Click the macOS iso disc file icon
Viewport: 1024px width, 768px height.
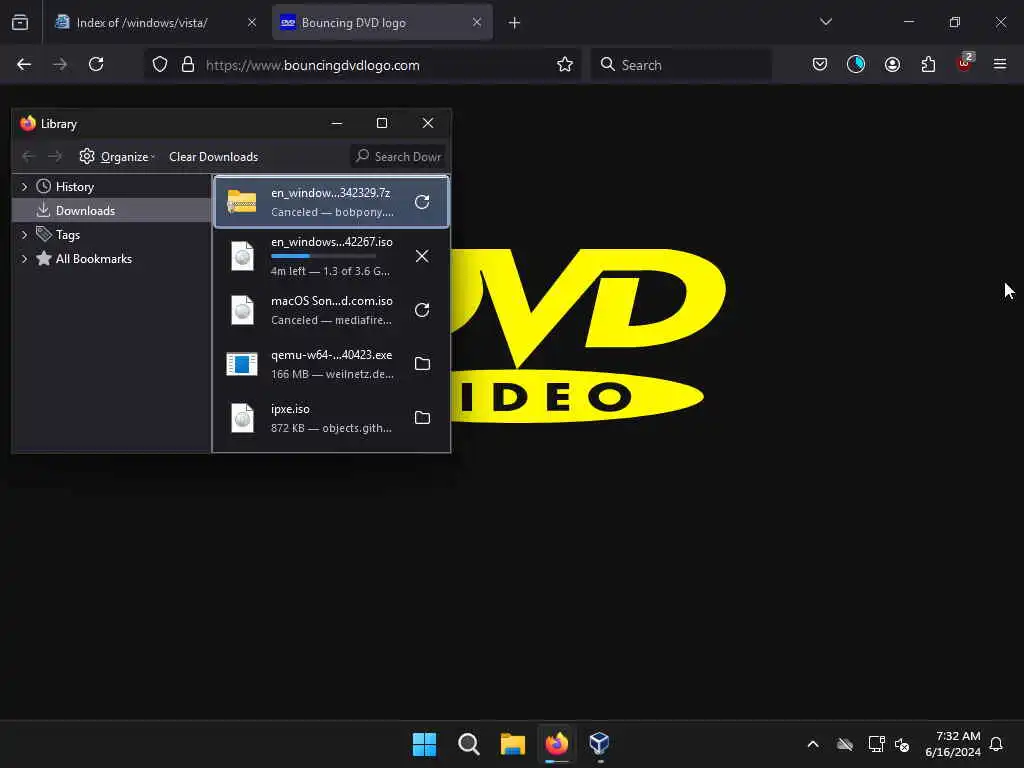click(242, 310)
